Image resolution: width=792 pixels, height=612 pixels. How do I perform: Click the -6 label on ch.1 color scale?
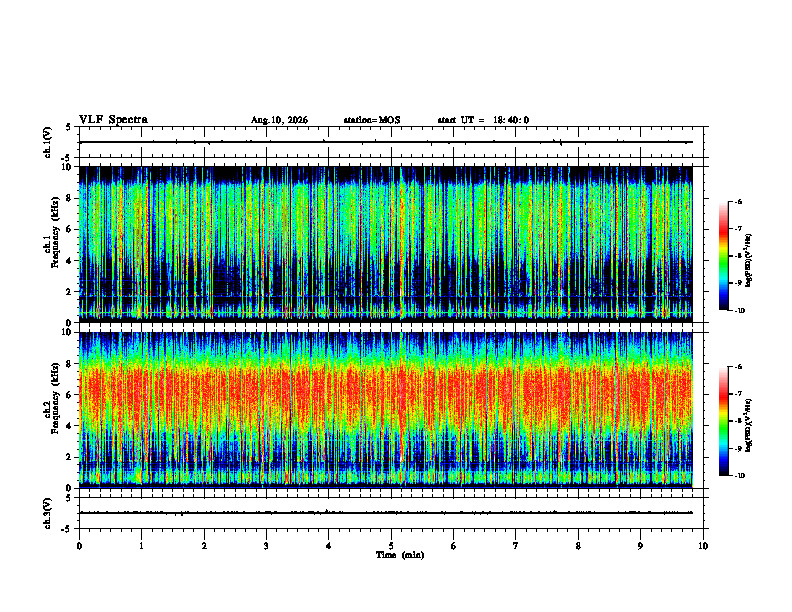[x=738, y=202]
